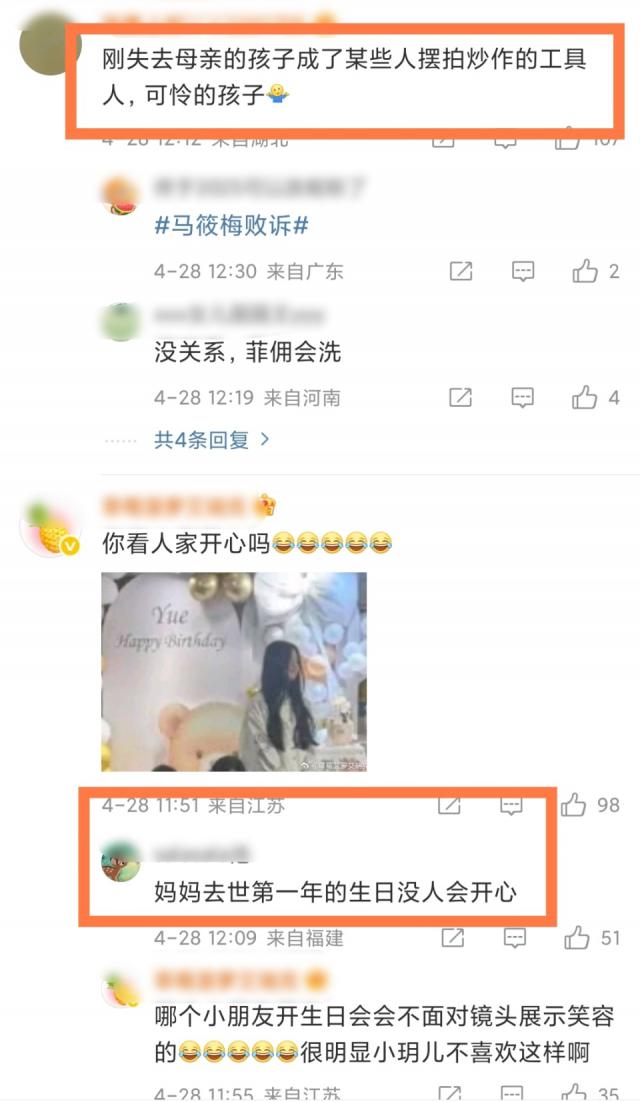
Task: Select the 刚失去母亲的孩子 top comment
Action: tap(344, 77)
